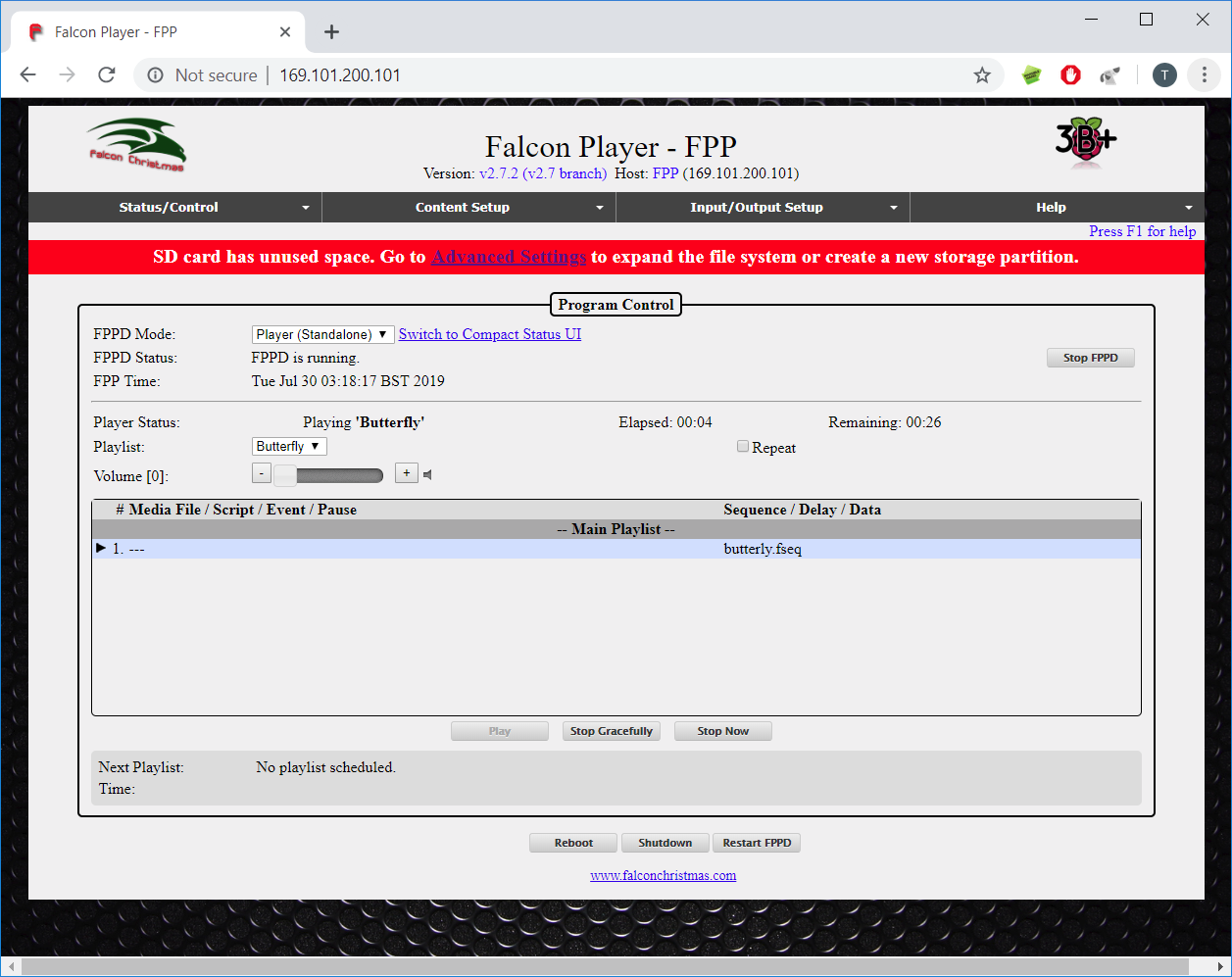Open a new browser tab

(331, 32)
